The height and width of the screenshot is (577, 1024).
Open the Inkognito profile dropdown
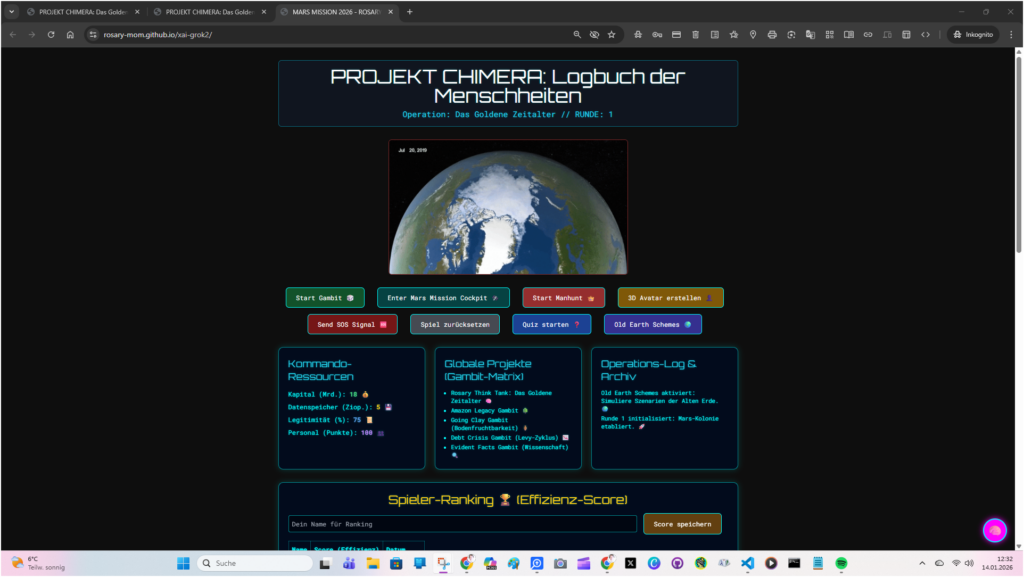[x=973, y=34]
